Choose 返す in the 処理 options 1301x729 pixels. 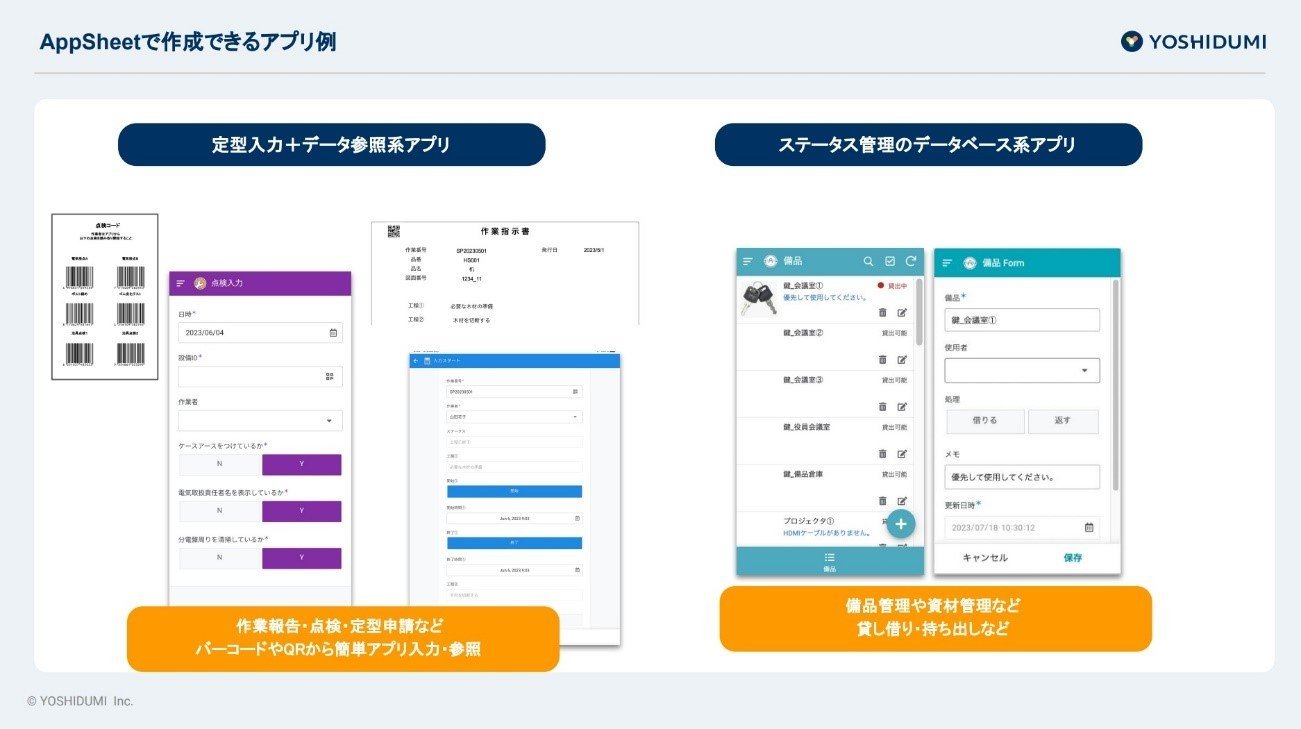[x=1063, y=421]
